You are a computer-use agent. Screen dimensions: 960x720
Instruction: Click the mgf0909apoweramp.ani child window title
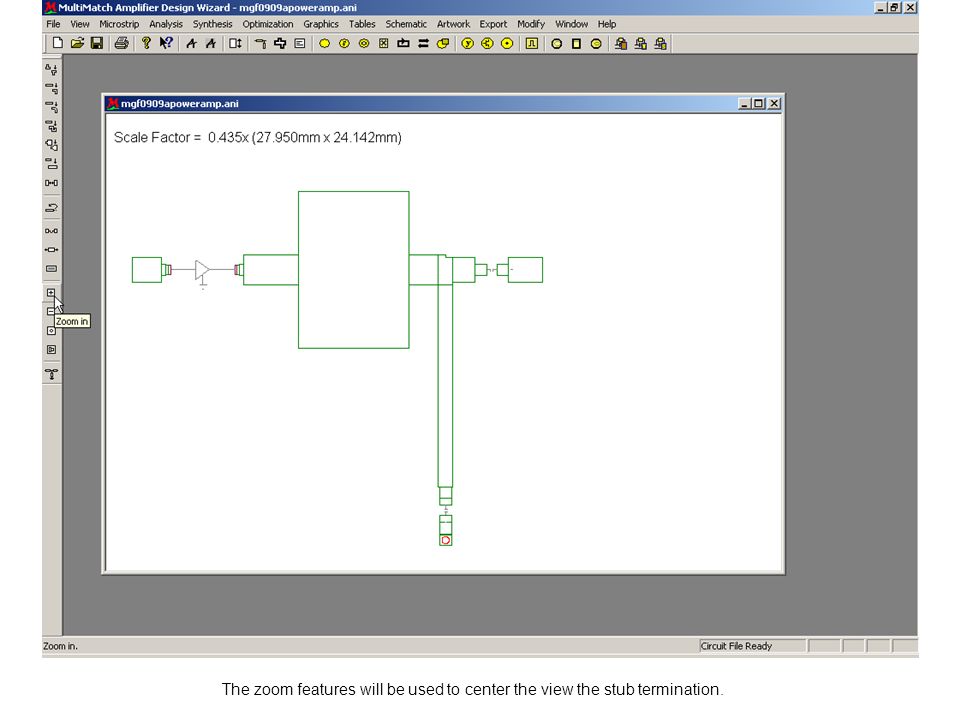click(x=179, y=103)
